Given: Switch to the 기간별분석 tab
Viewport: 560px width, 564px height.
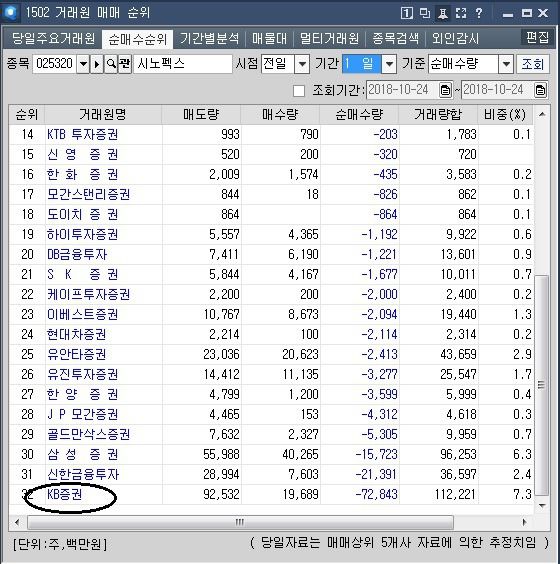Looking at the screenshot, I should click(x=209, y=38).
